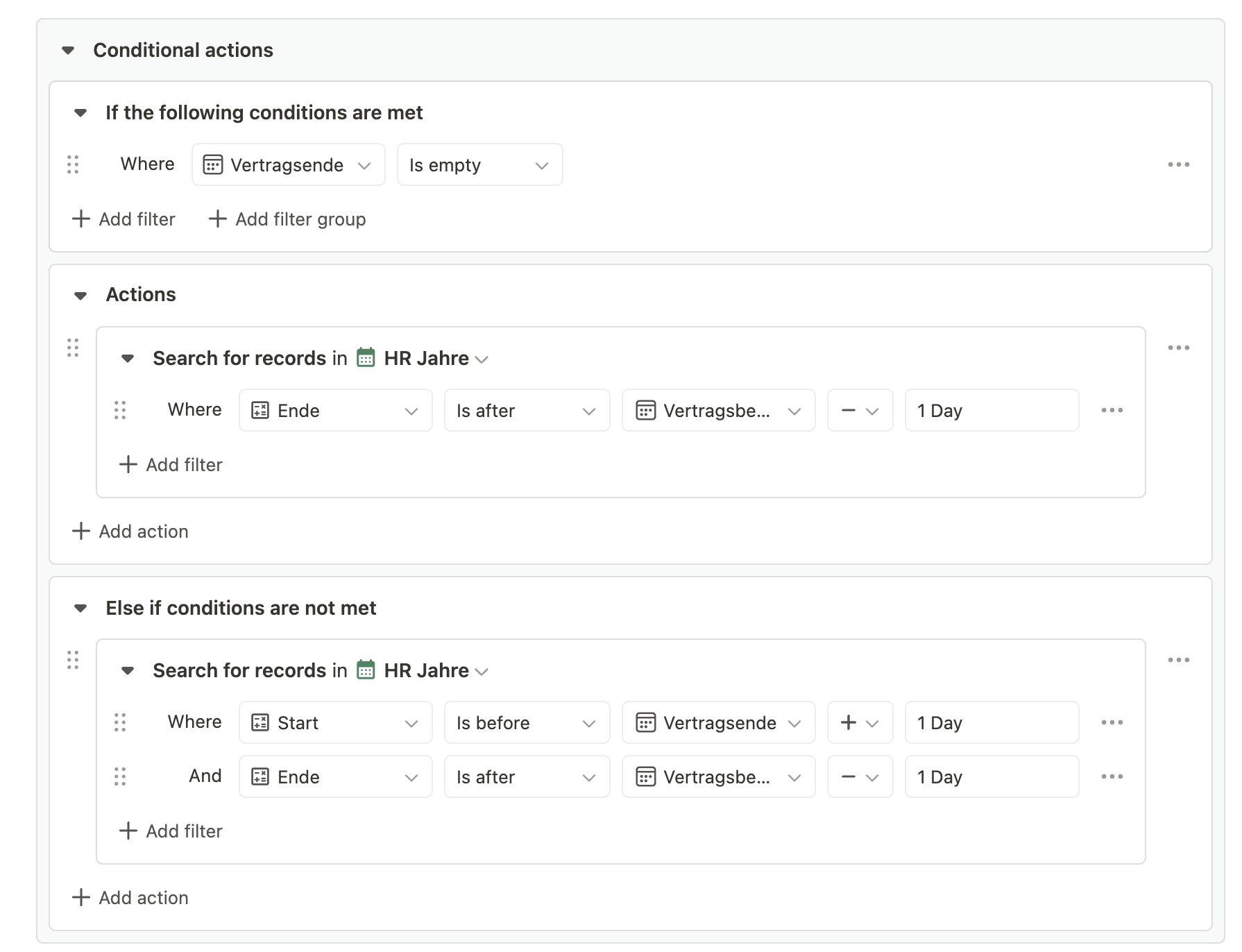
Task: Click 'Add action' under the Actions section
Action: (x=130, y=532)
